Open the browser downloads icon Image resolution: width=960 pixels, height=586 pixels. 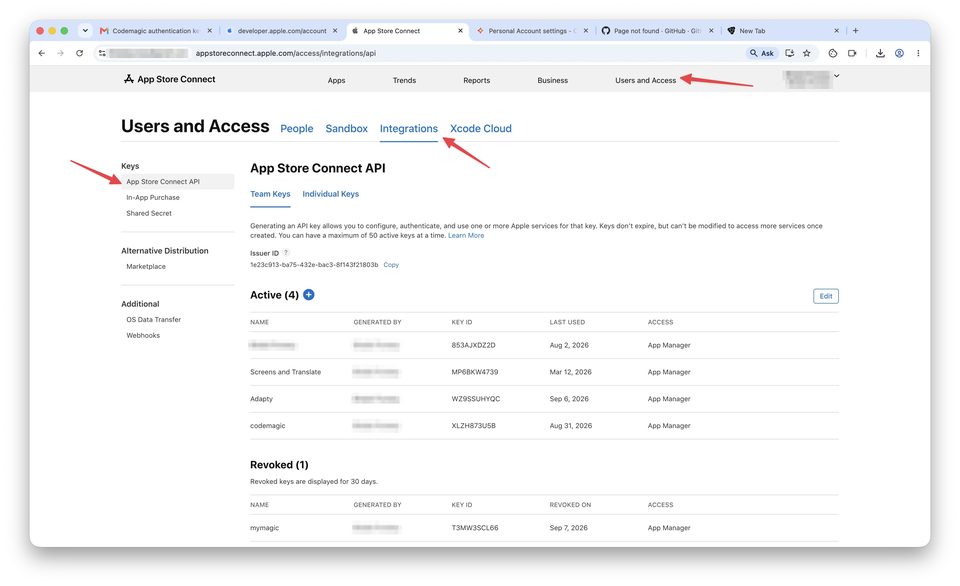click(x=880, y=53)
